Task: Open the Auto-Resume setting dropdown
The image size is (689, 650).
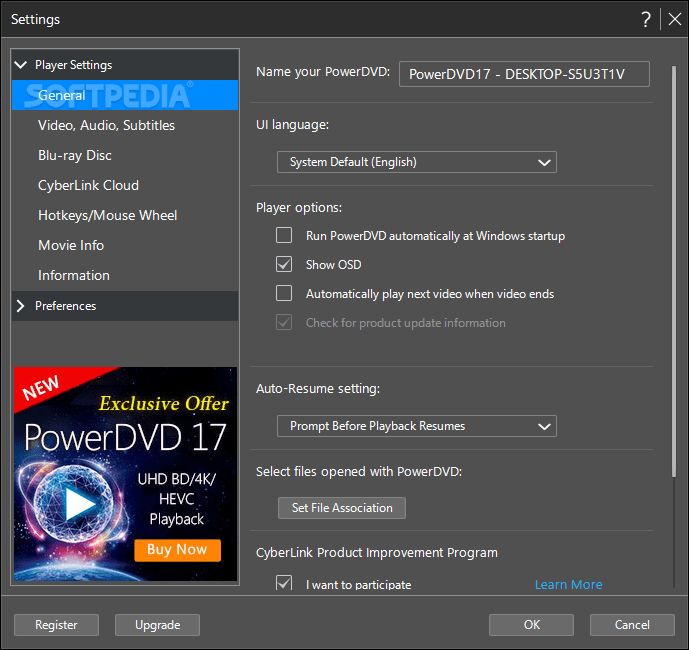Action: click(417, 426)
